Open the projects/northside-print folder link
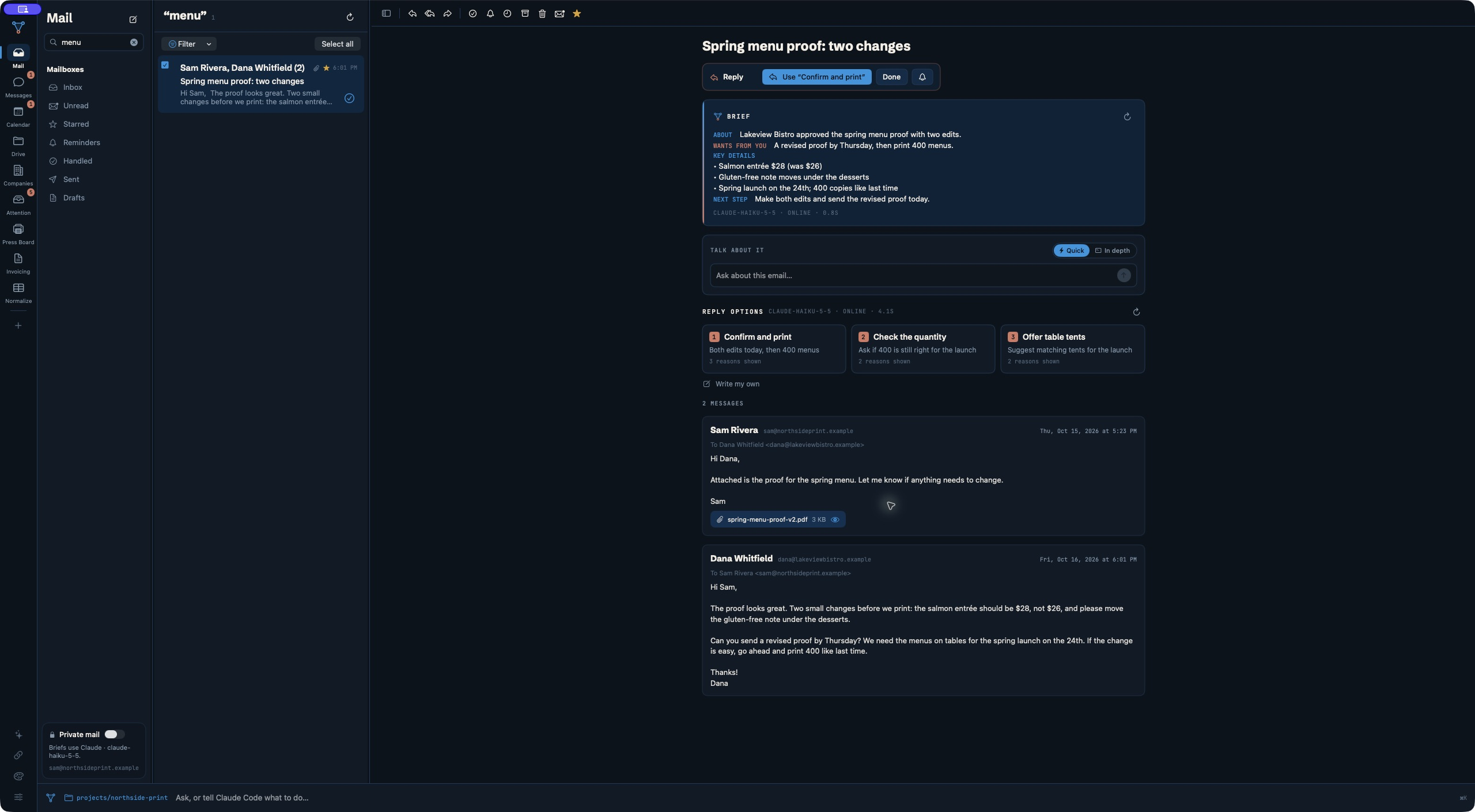Viewport: 1475px width, 812px height. [116, 798]
